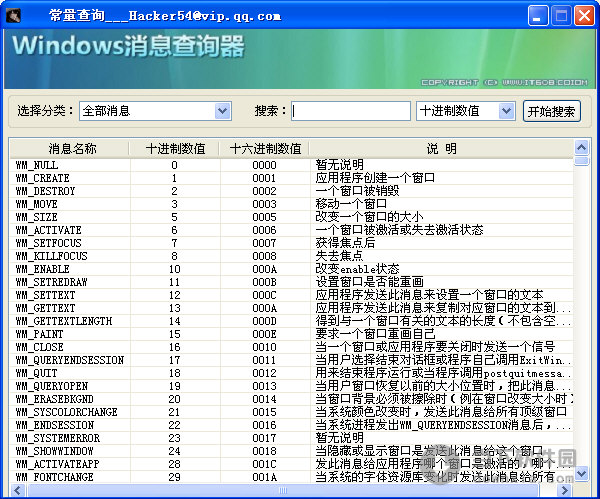This screenshot has width=600, height=499.
Task: Select the WM_NULL row
Action: [292, 165]
